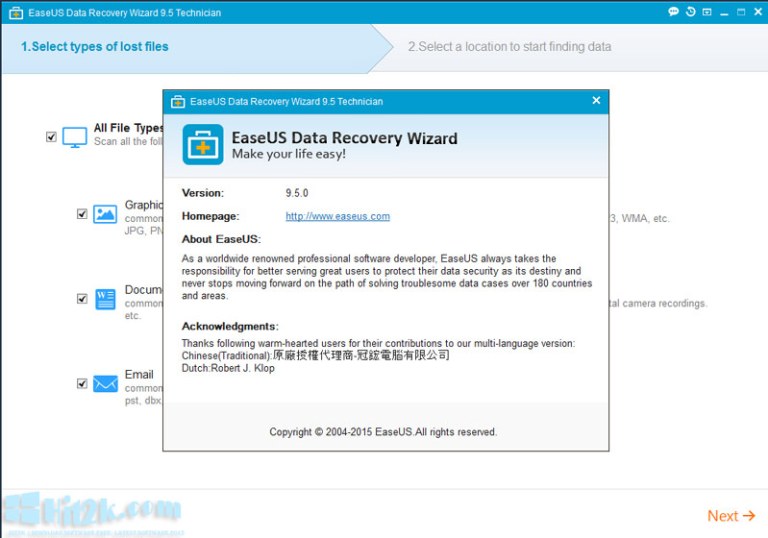The width and height of the screenshot is (768, 538).
Task: Close the About dialog
Action: (x=596, y=100)
